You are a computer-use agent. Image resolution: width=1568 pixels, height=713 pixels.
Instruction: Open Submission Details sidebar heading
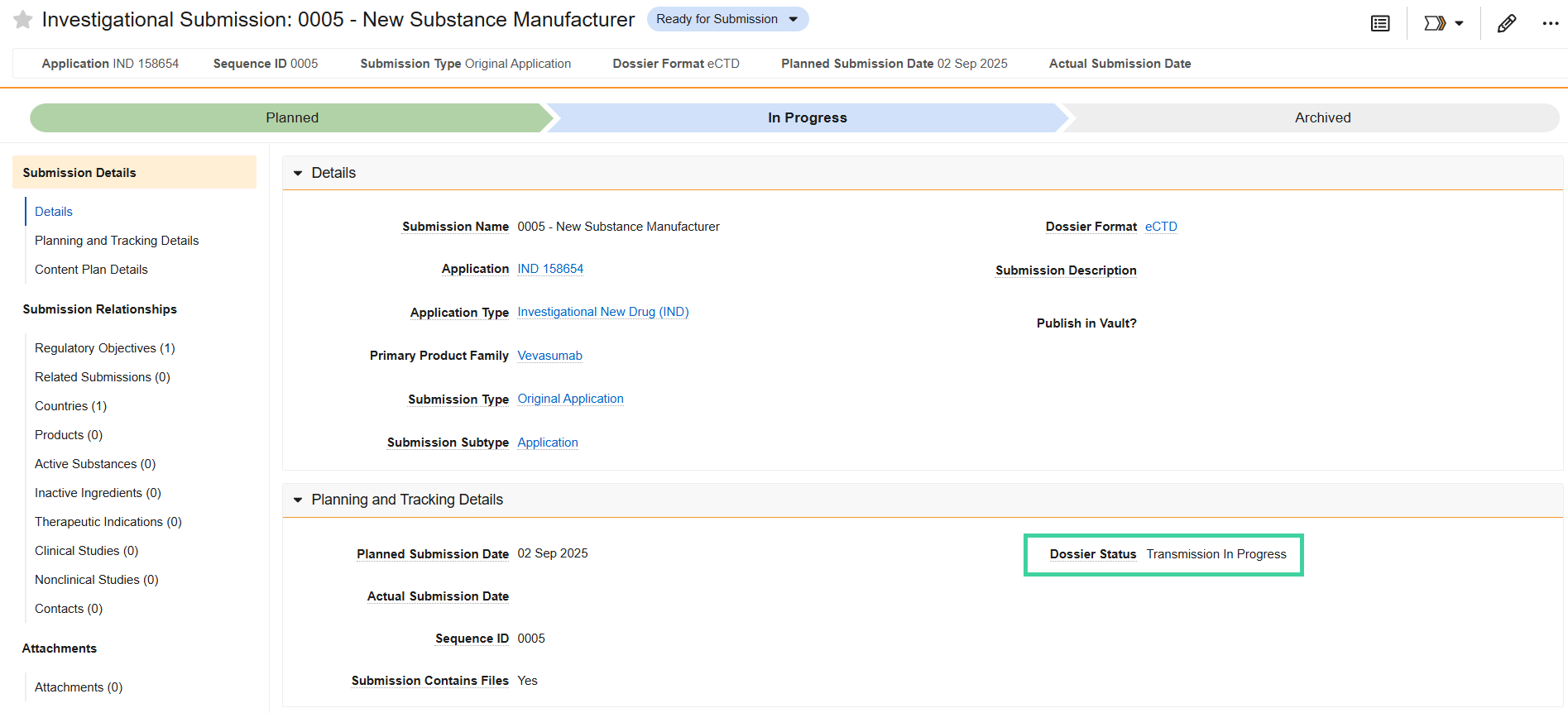(x=134, y=172)
